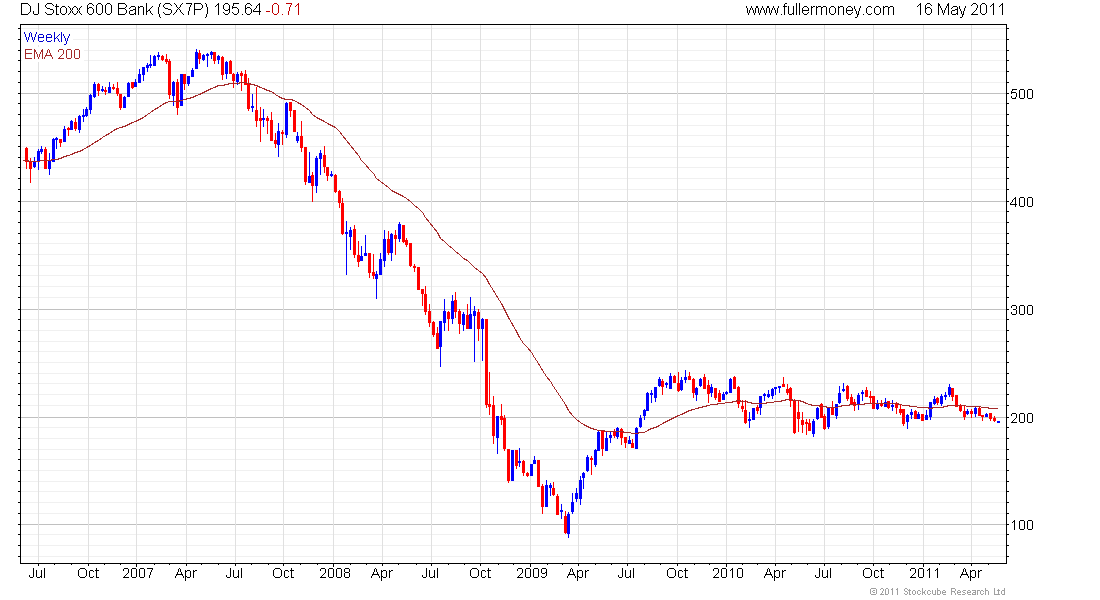The width and height of the screenshot is (1100, 600).
Task: Click the red change value -0.71
Action: pyautogui.click(x=283, y=10)
